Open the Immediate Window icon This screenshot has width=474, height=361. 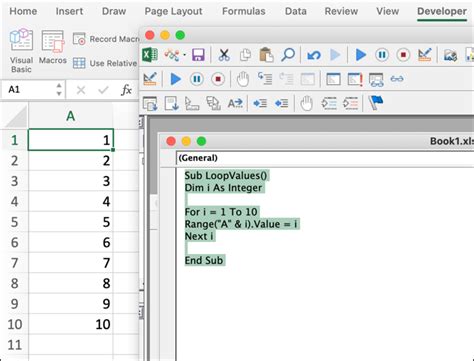click(x=355, y=79)
